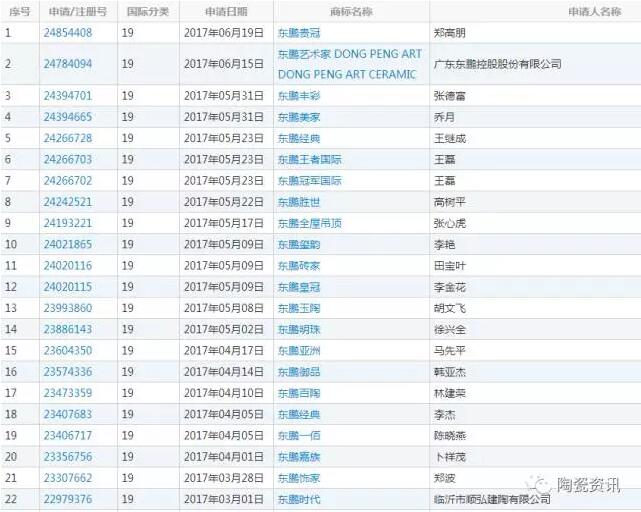Open registration number 23356756

click(68, 457)
